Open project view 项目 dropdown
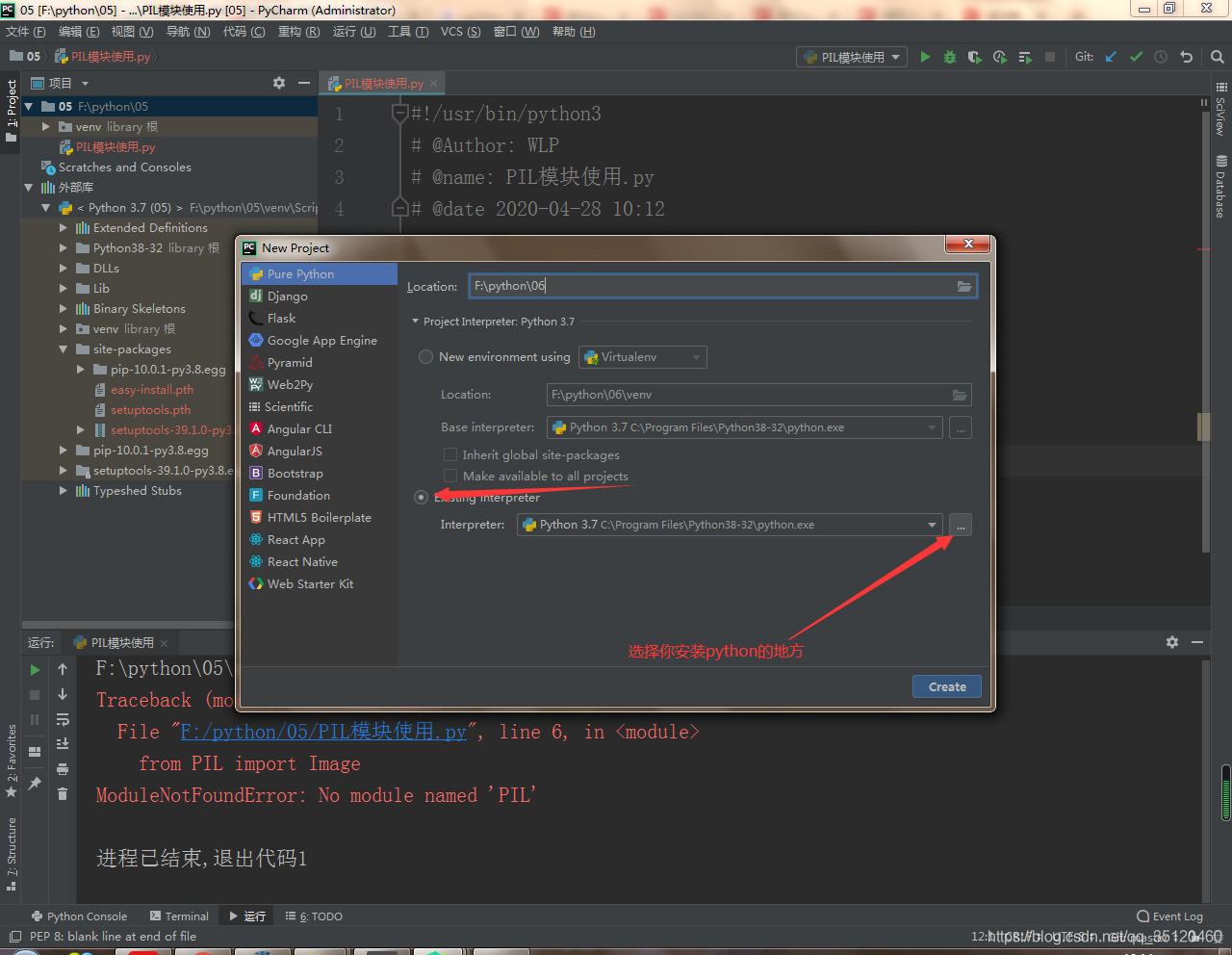The image size is (1232, 955). click(61, 83)
